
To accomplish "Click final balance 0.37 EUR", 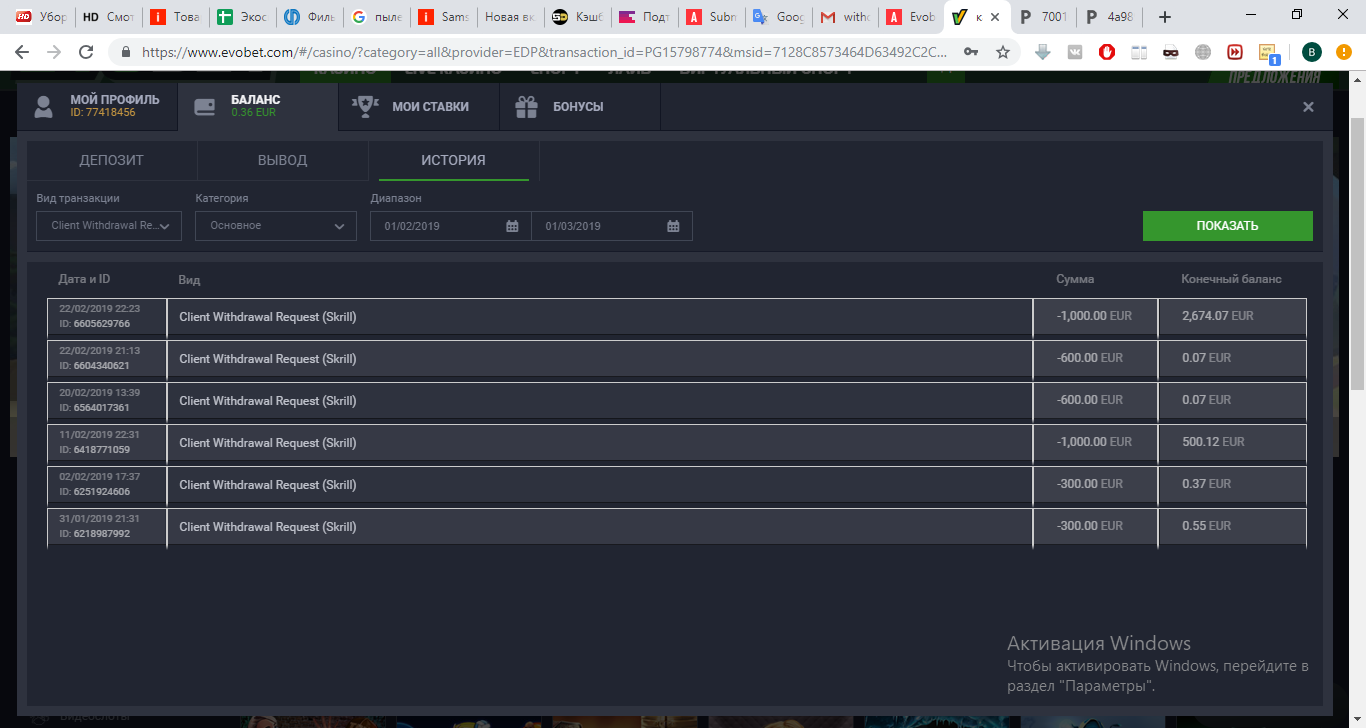I will click(1205, 484).
